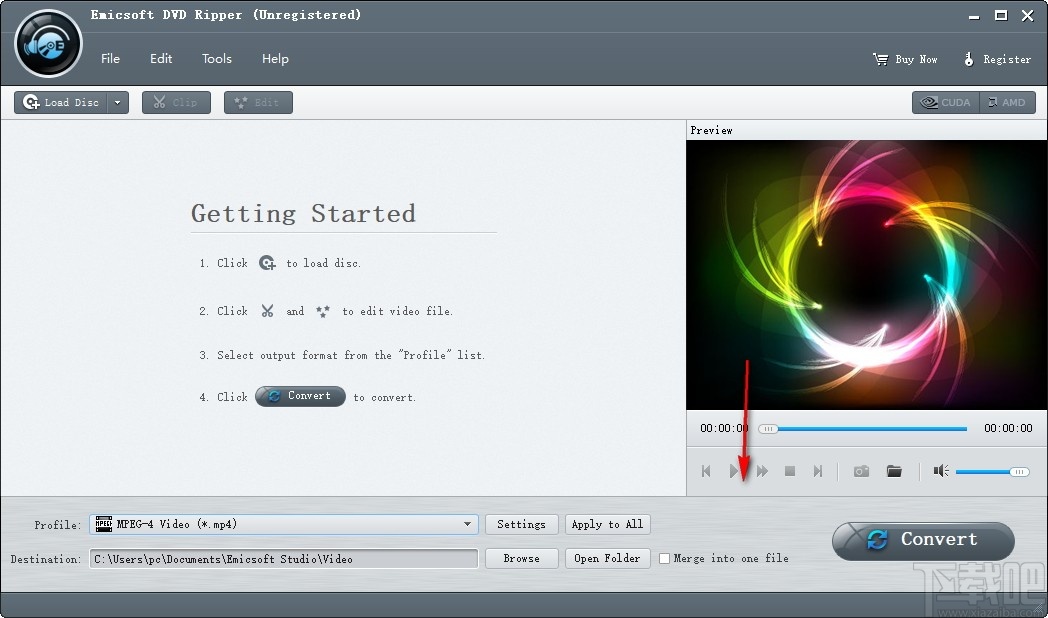Mute the preview volume speaker
1048x618 pixels.
coord(940,471)
